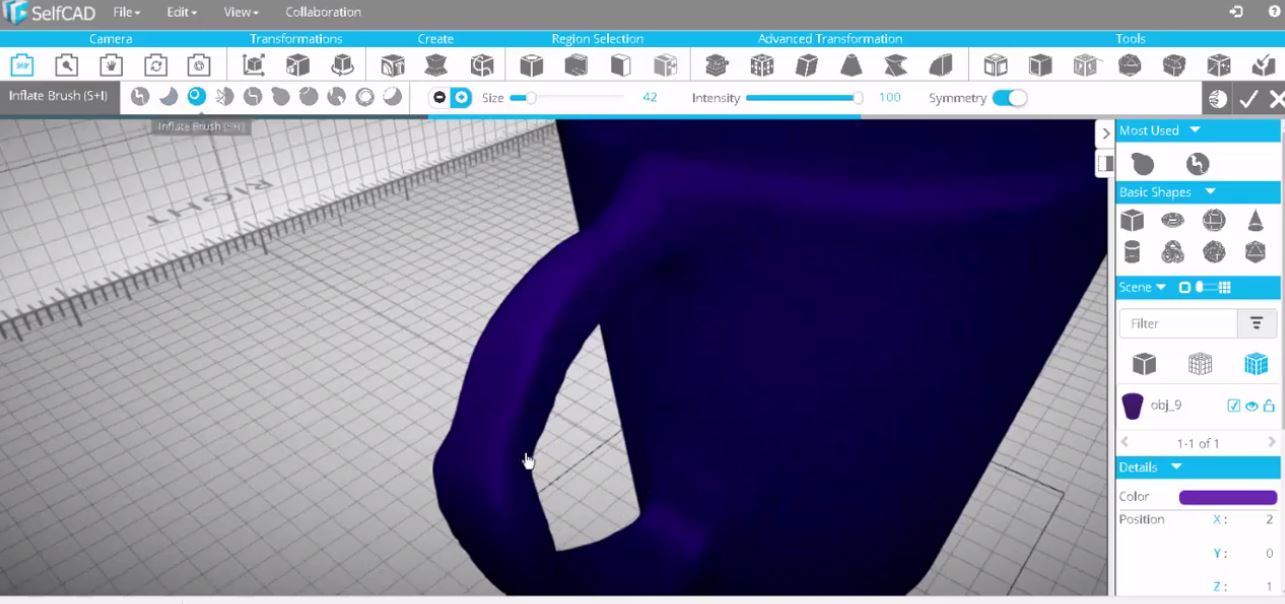
Task: Switch to the Create section of the ribbon
Action: 436,38
